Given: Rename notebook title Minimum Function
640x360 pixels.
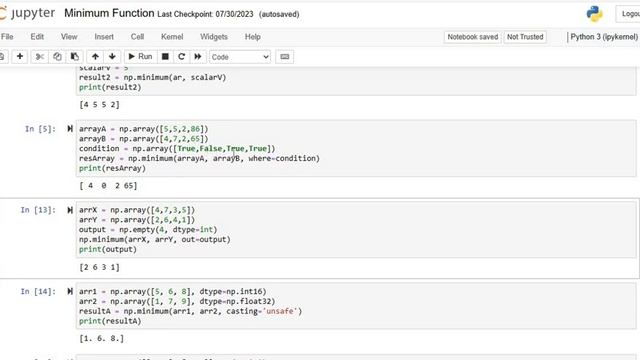Looking at the screenshot, I should tap(109, 13).
